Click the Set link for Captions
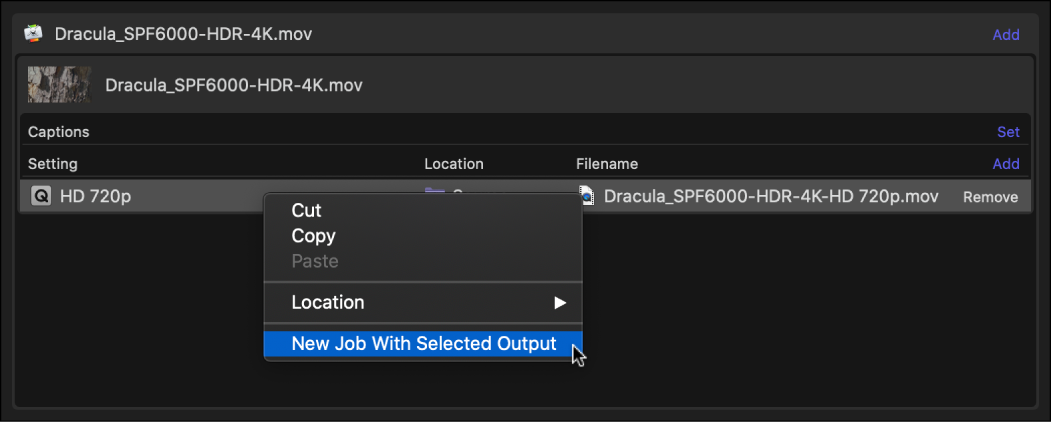1051x423 pixels. click(x=1008, y=132)
